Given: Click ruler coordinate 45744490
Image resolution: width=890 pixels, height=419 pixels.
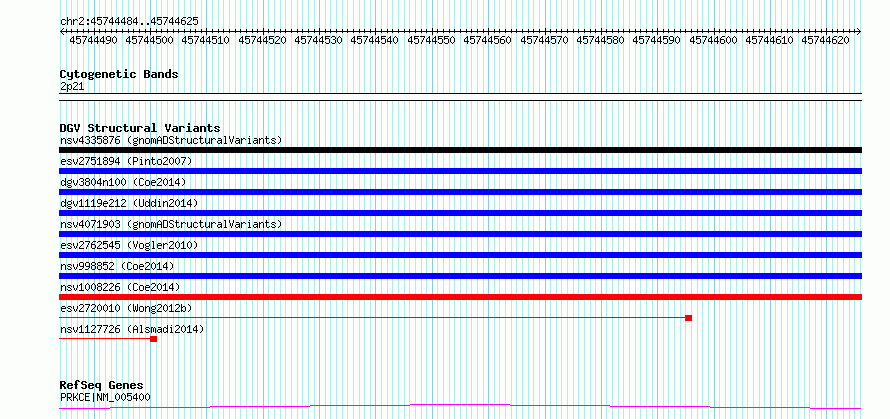Looking at the screenshot, I should tap(93, 40).
